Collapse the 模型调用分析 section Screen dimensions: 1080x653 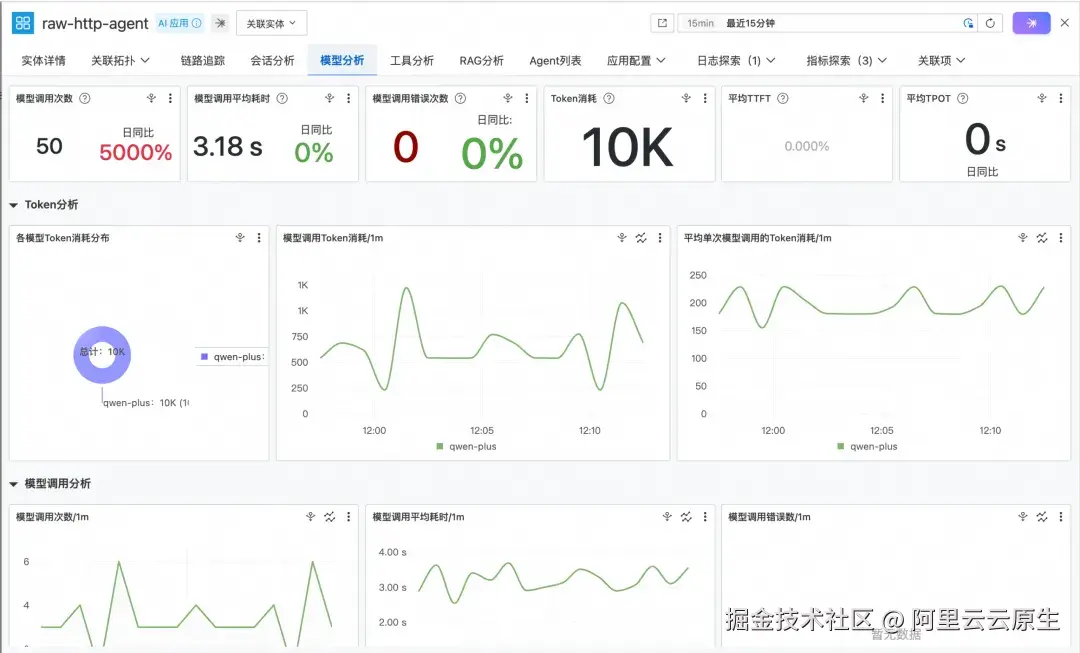pyautogui.click(x=13, y=484)
